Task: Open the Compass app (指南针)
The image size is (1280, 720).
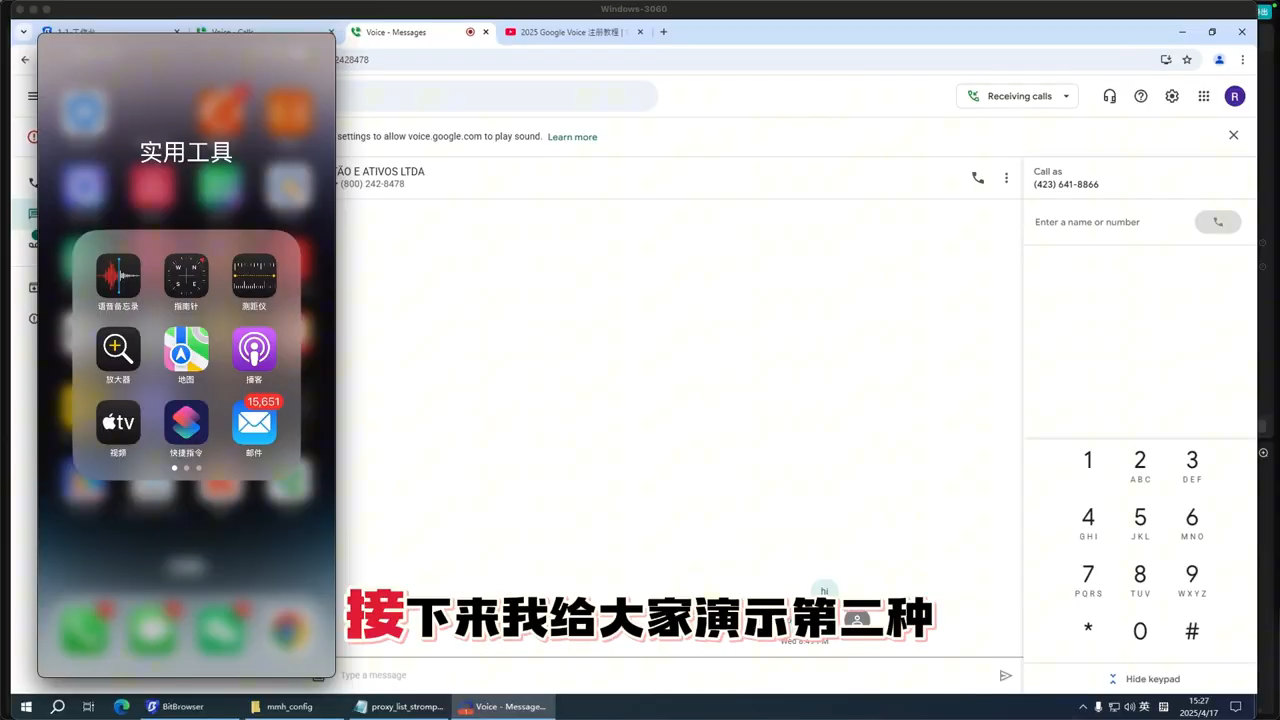Action: click(186, 275)
